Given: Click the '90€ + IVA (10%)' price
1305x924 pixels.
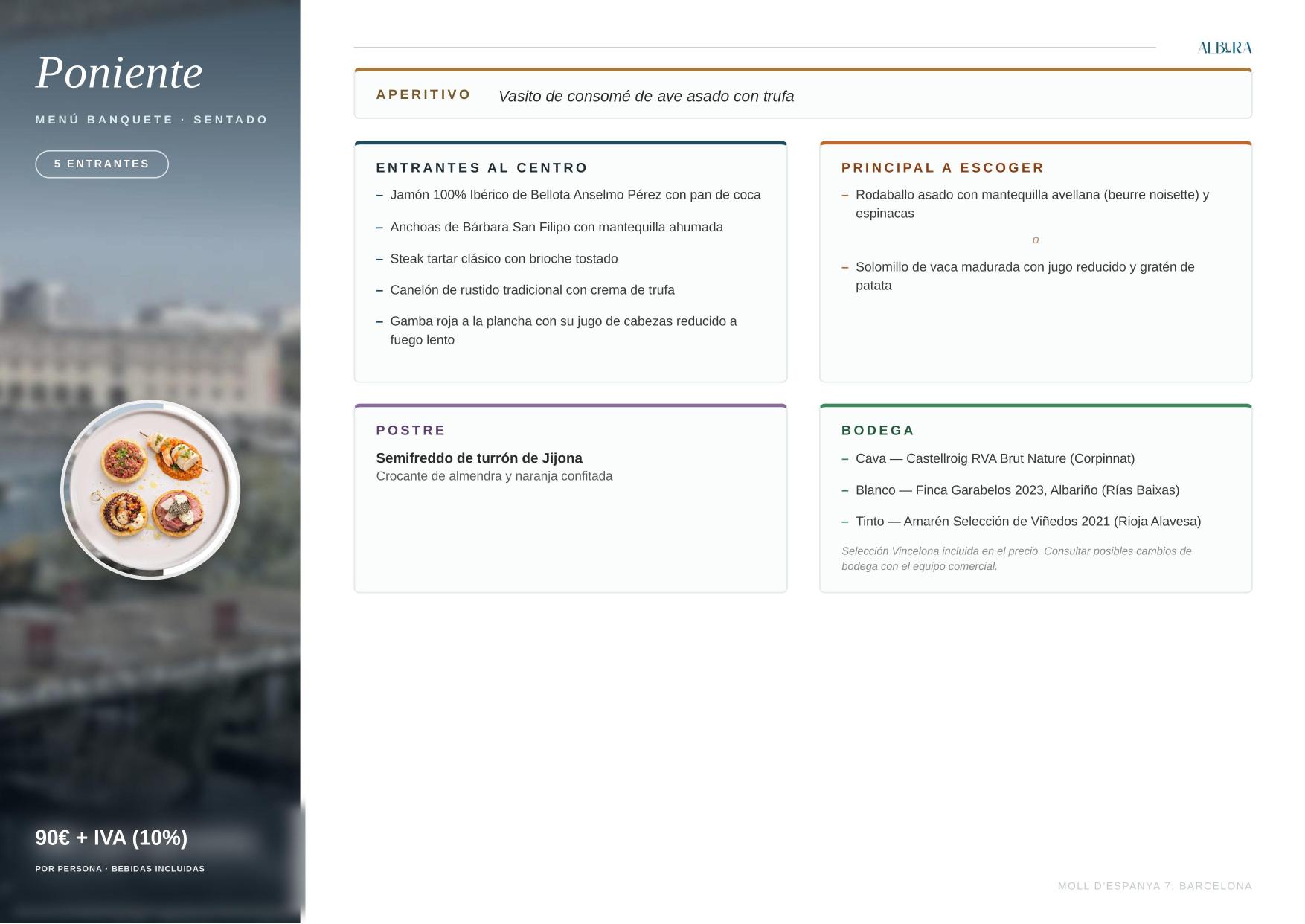Looking at the screenshot, I should coord(112,838).
